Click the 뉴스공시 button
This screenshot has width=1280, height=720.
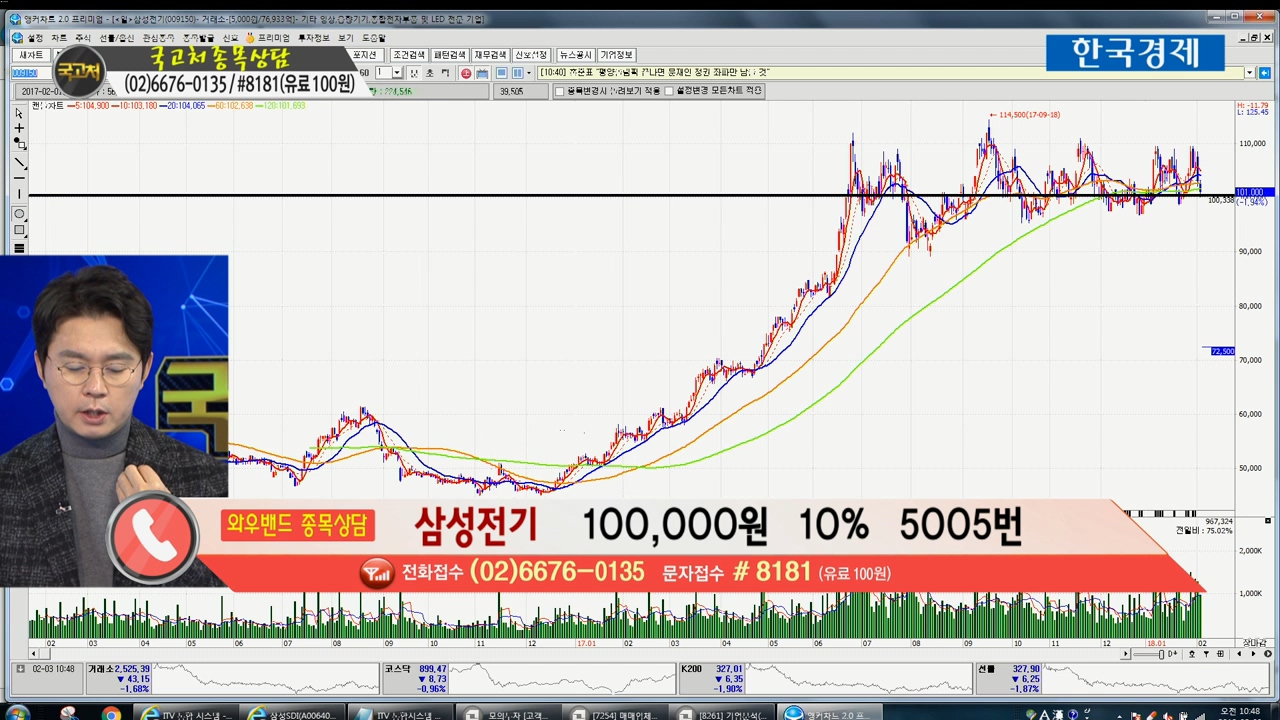[575, 55]
